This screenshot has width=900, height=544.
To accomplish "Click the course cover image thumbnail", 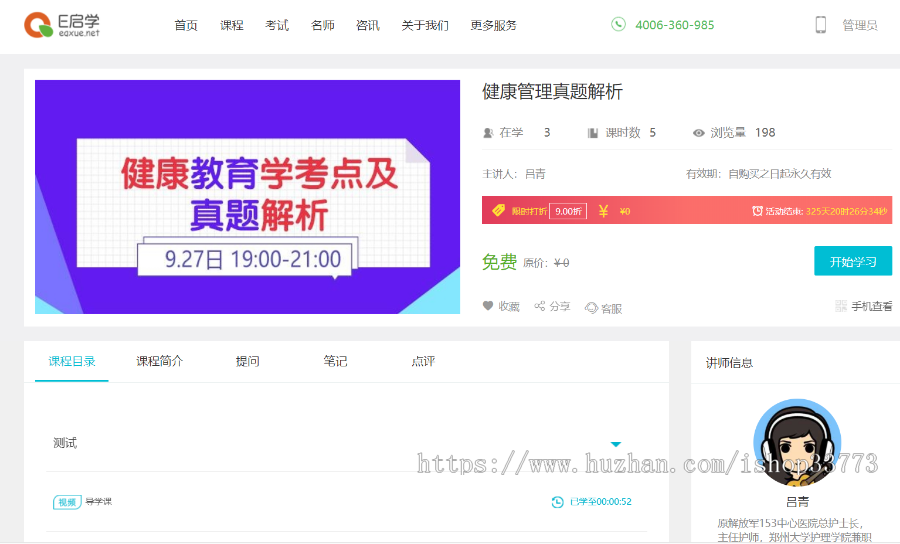I will 247,197.
